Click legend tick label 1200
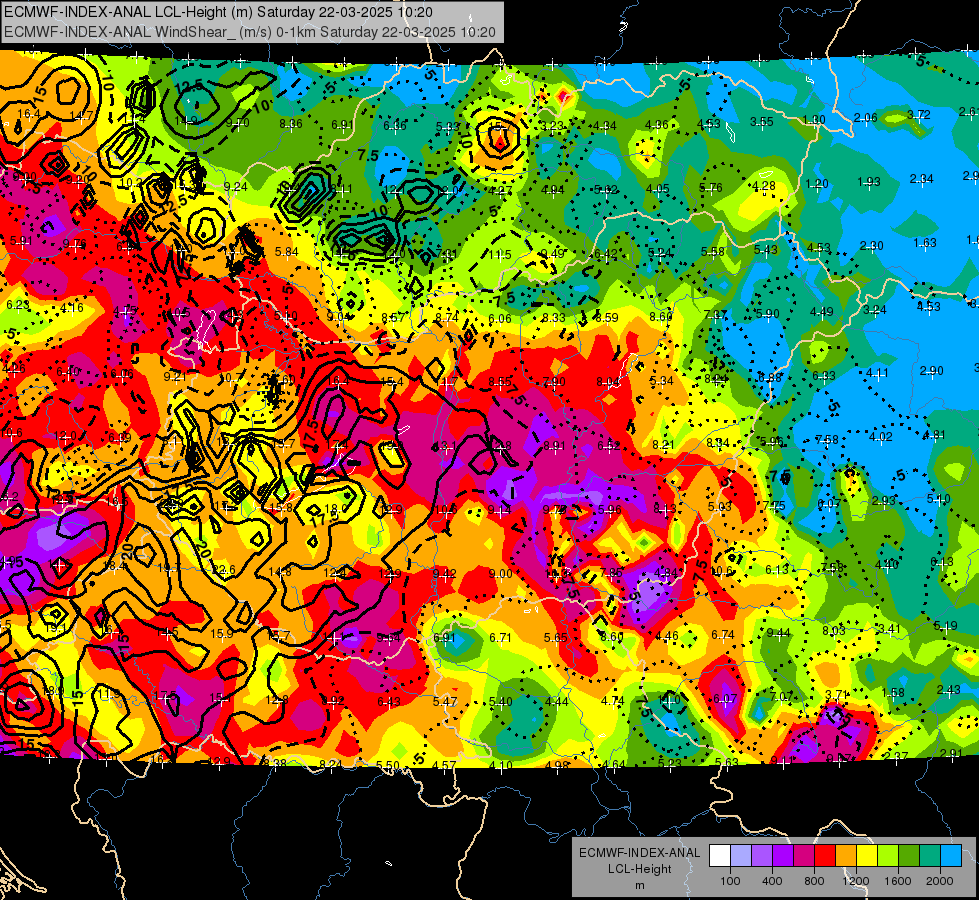 coord(855,881)
